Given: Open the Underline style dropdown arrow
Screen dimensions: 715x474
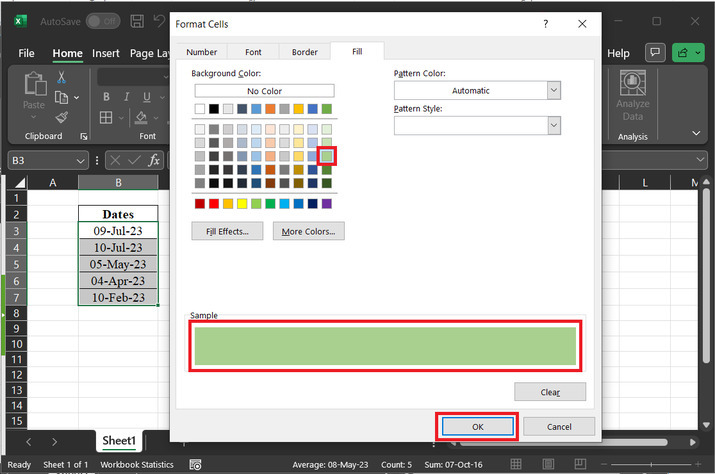Looking at the screenshot, I should click(162, 97).
